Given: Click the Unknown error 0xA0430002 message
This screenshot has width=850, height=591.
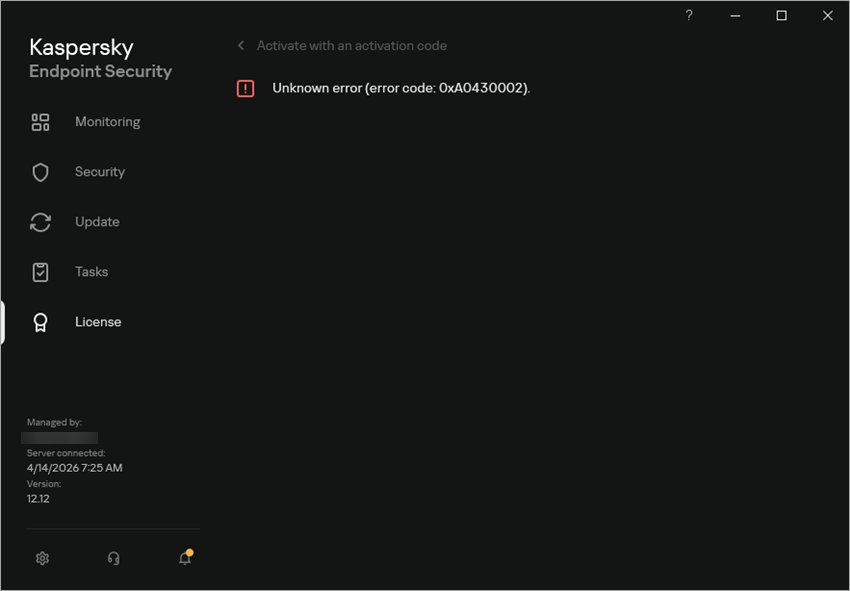Looking at the screenshot, I should pyautogui.click(x=401, y=88).
